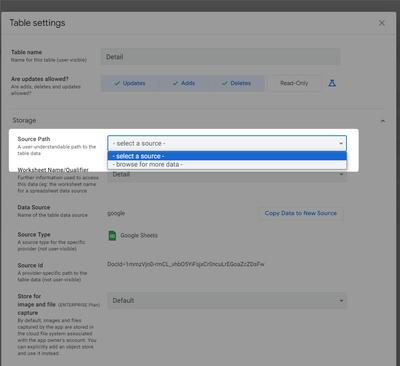Viewport: 400px width, 366px height.
Task: Click the Source Path label
Action: coord(34,139)
